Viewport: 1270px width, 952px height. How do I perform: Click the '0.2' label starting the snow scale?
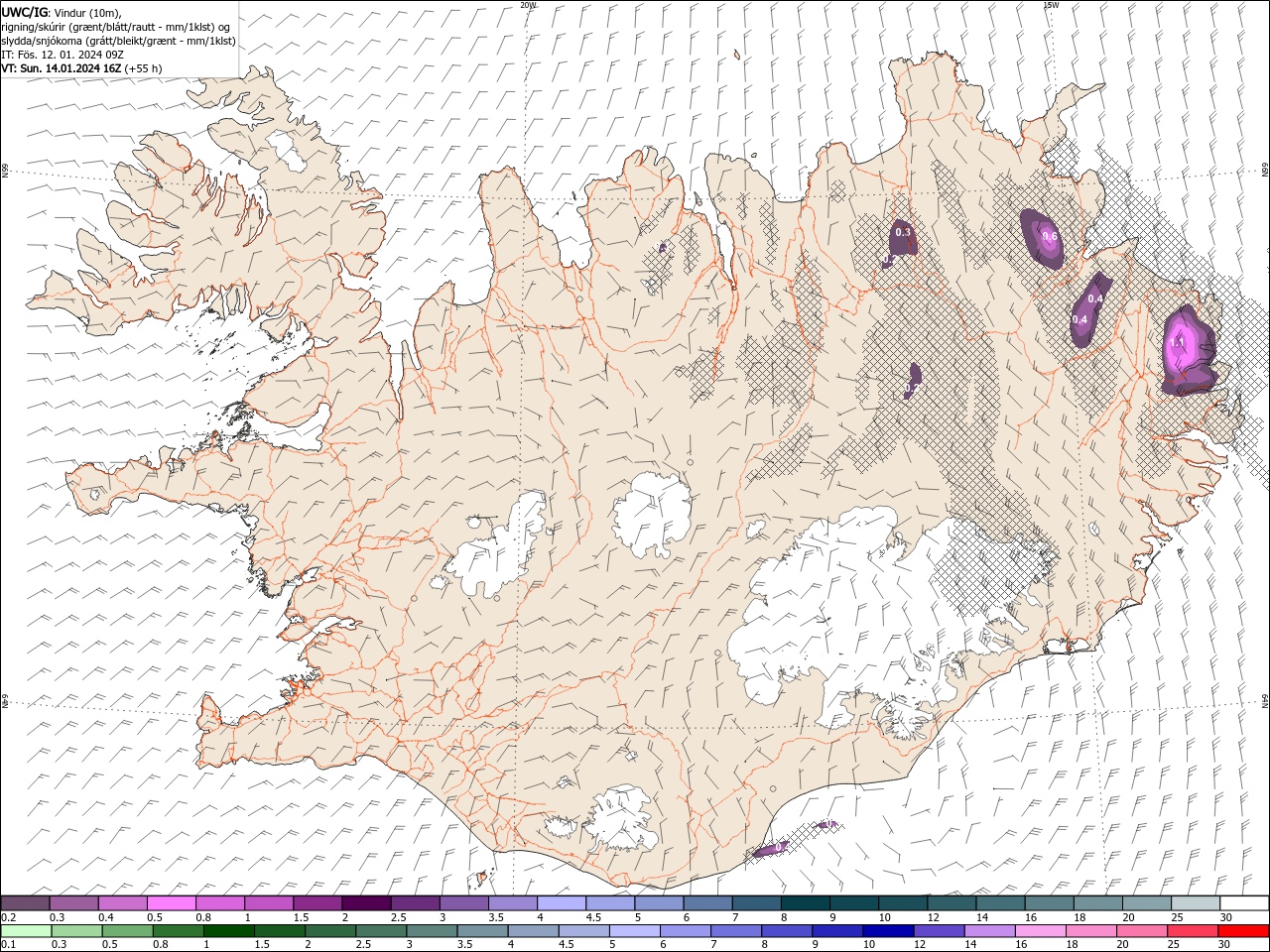pos(8,917)
